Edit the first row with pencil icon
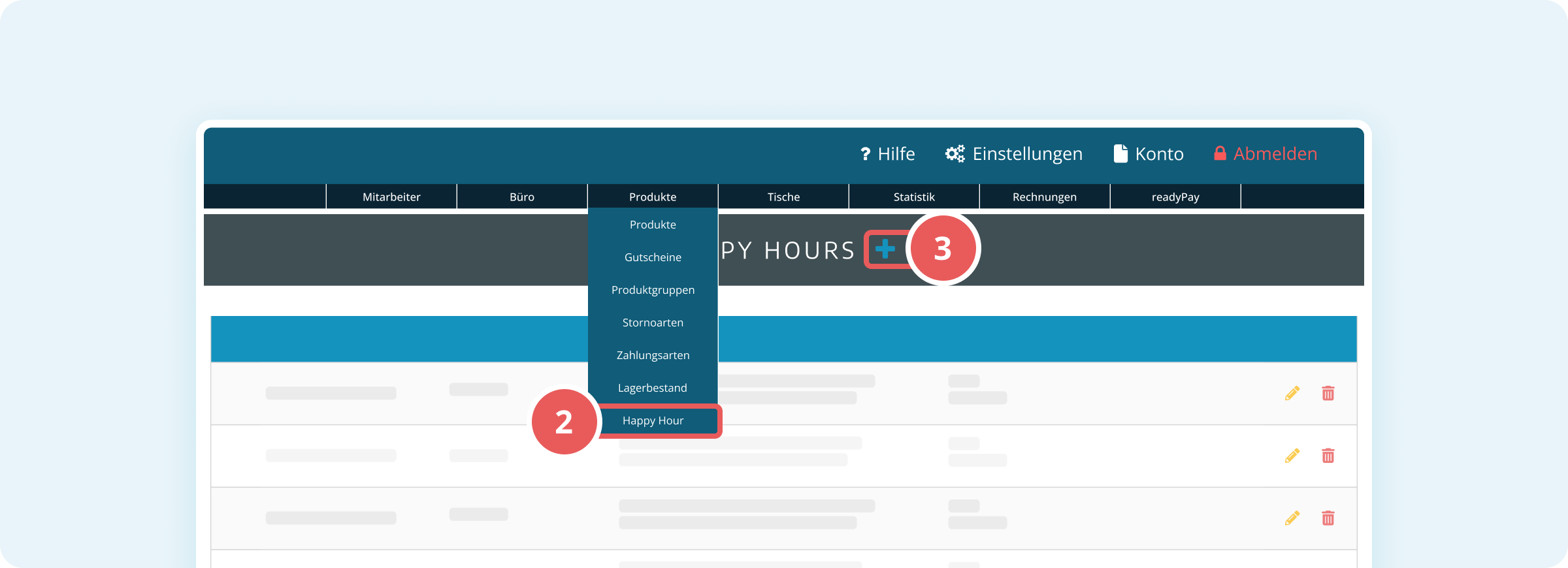The height and width of the screenshot is (568, 1568). pos(1292,393)
